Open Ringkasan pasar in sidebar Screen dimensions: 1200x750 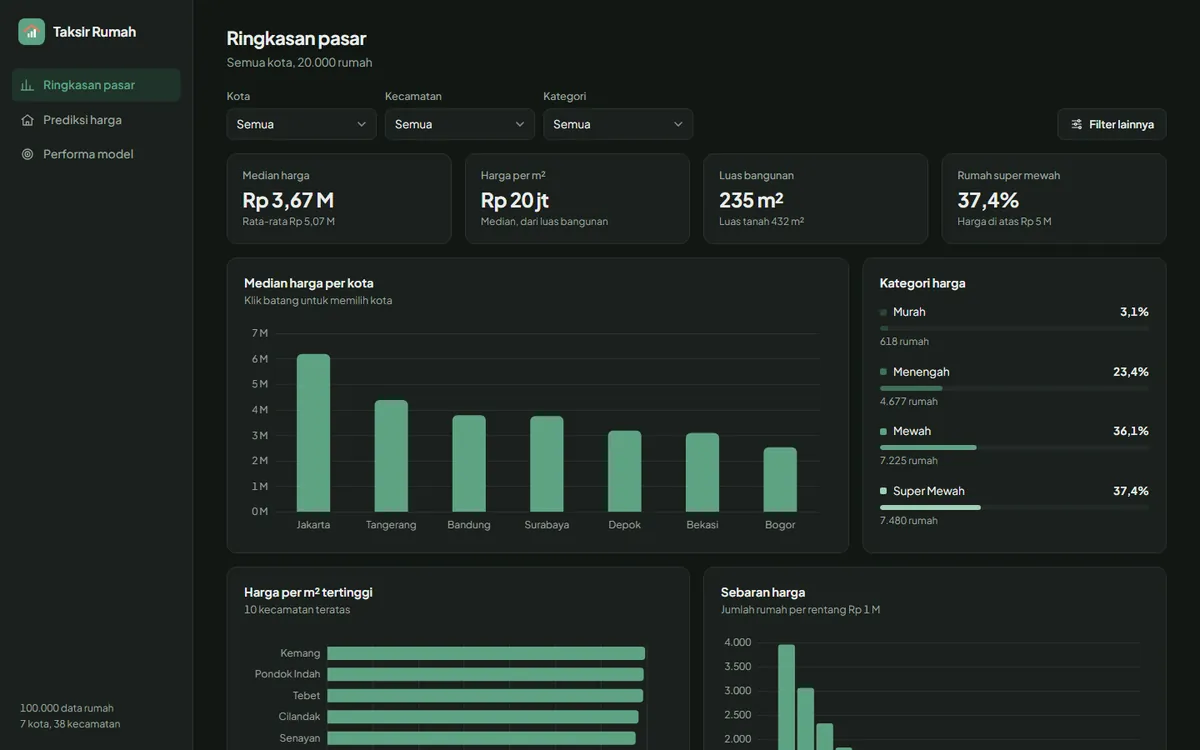(96, 85)
